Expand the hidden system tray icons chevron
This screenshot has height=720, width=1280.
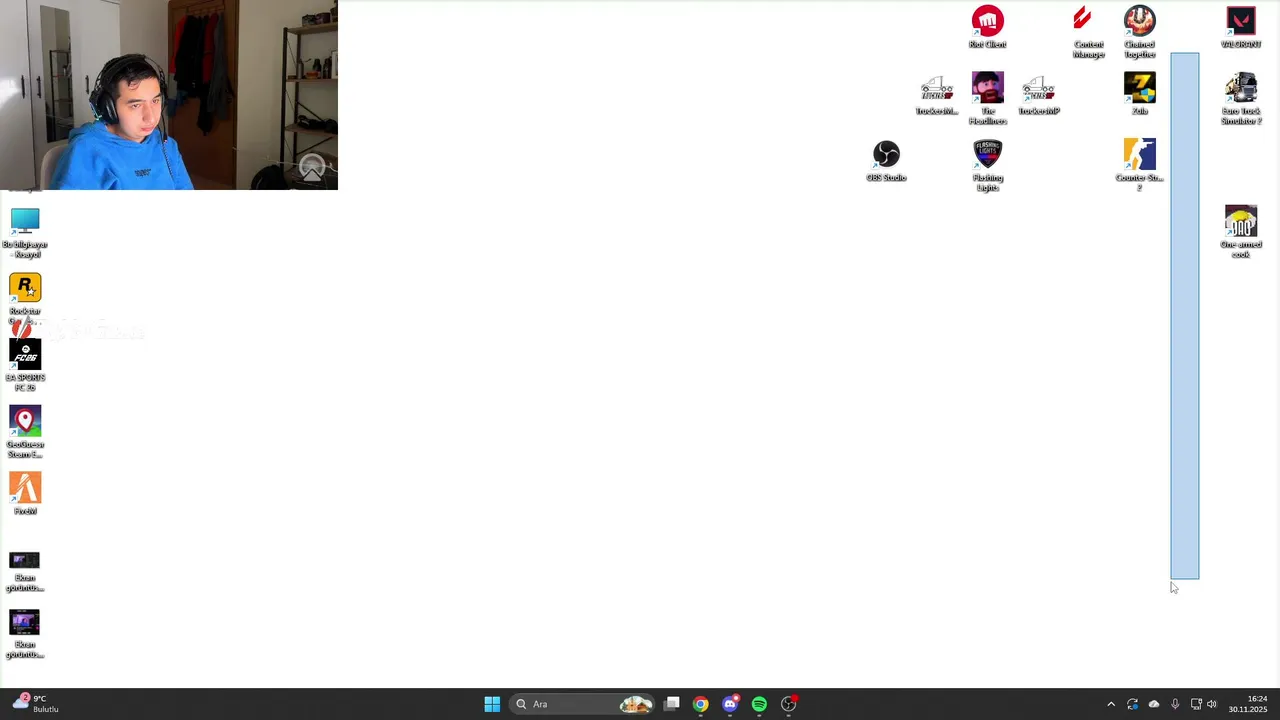pos(1110,704)
